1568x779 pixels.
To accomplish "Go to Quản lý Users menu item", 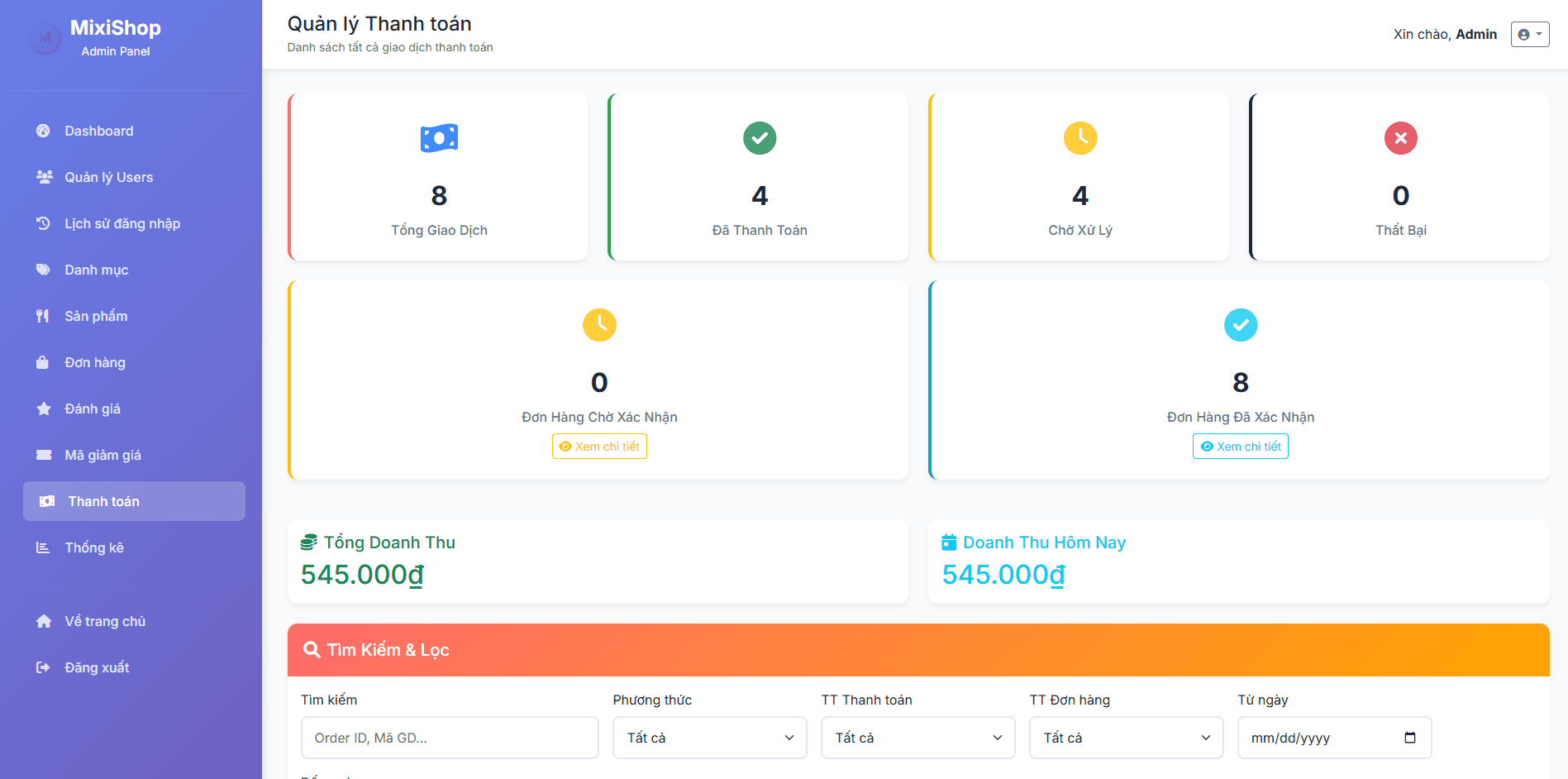I will (x=134, y=177).
